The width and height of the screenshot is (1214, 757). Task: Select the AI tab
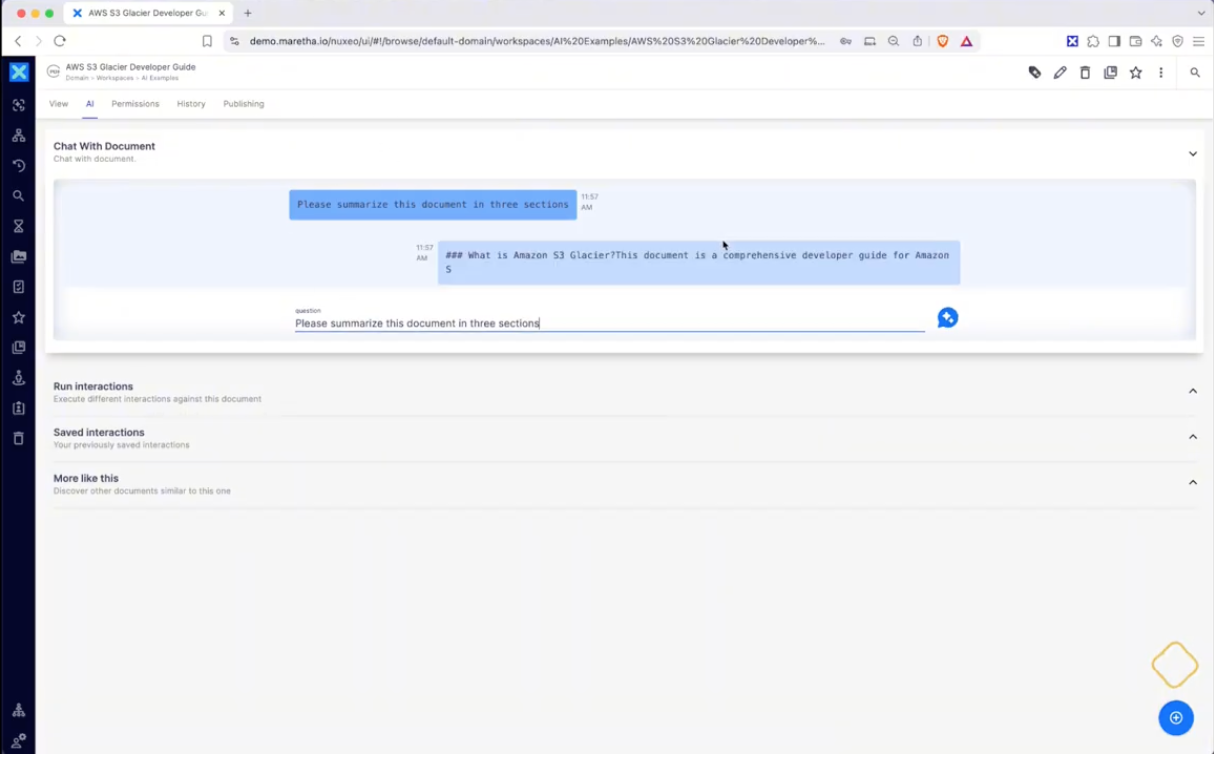click(x=90, y=104)
